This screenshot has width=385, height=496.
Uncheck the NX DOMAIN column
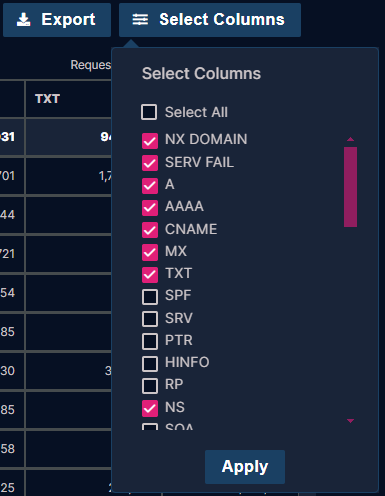(x=150, y=141)
